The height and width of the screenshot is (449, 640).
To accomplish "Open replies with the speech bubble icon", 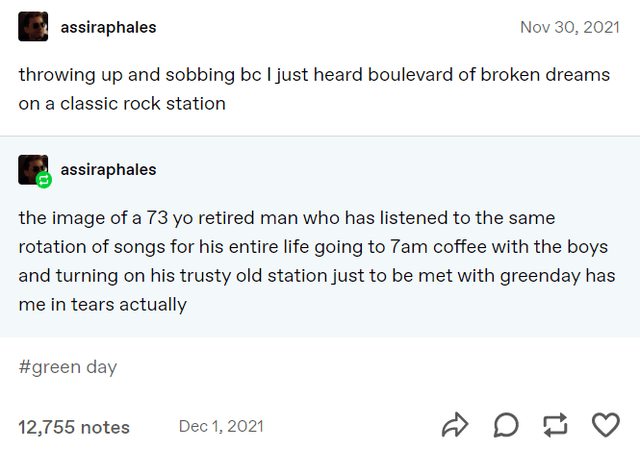I will coord(506,426).
